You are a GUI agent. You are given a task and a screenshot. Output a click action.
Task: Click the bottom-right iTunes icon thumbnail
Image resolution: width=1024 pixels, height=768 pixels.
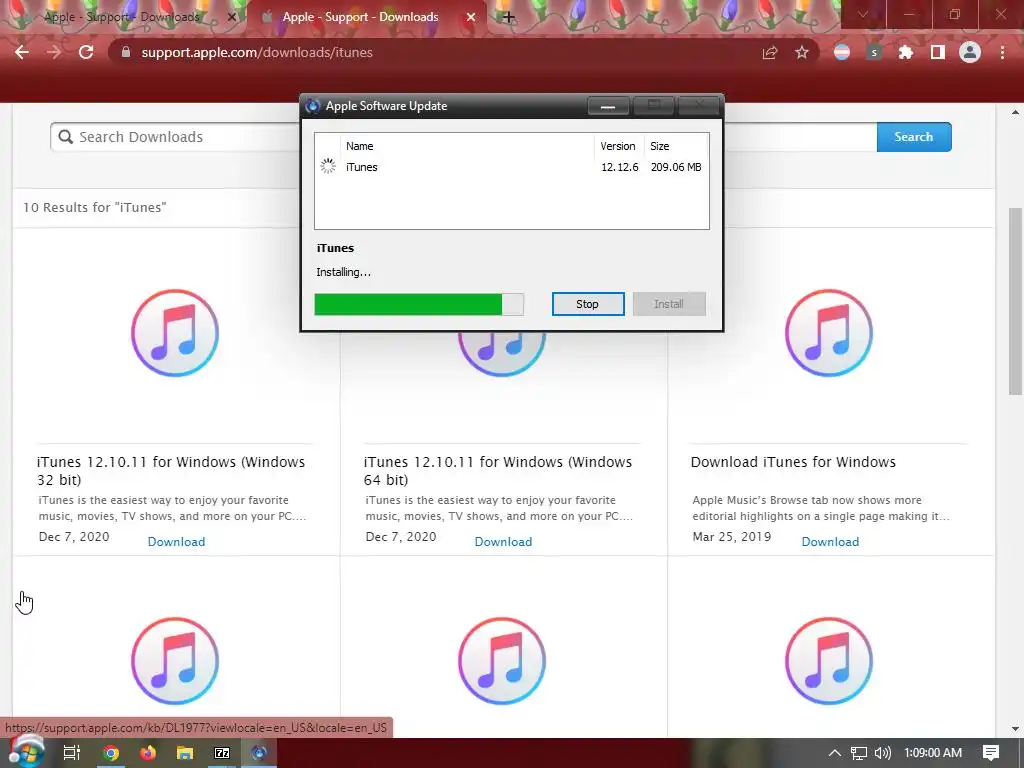829,661
